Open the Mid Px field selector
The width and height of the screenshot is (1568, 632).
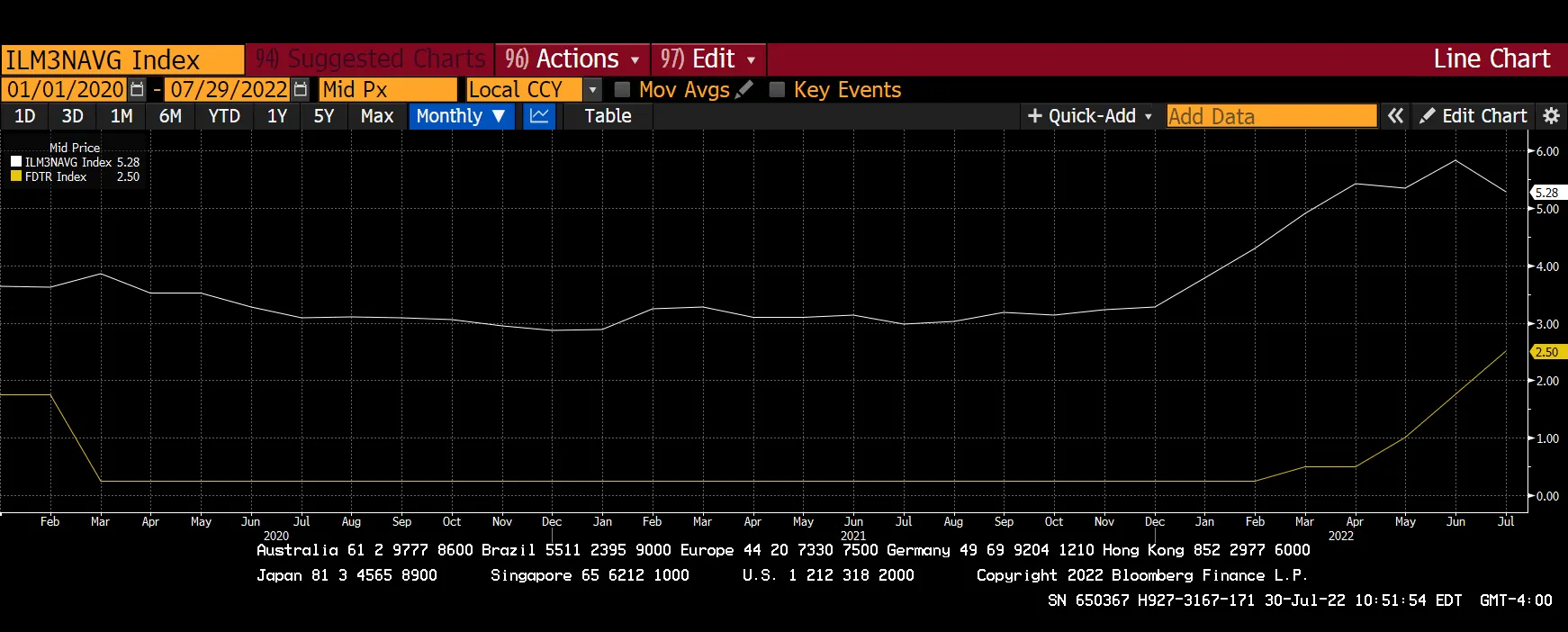pyautogui.click(x=389, y=90)
